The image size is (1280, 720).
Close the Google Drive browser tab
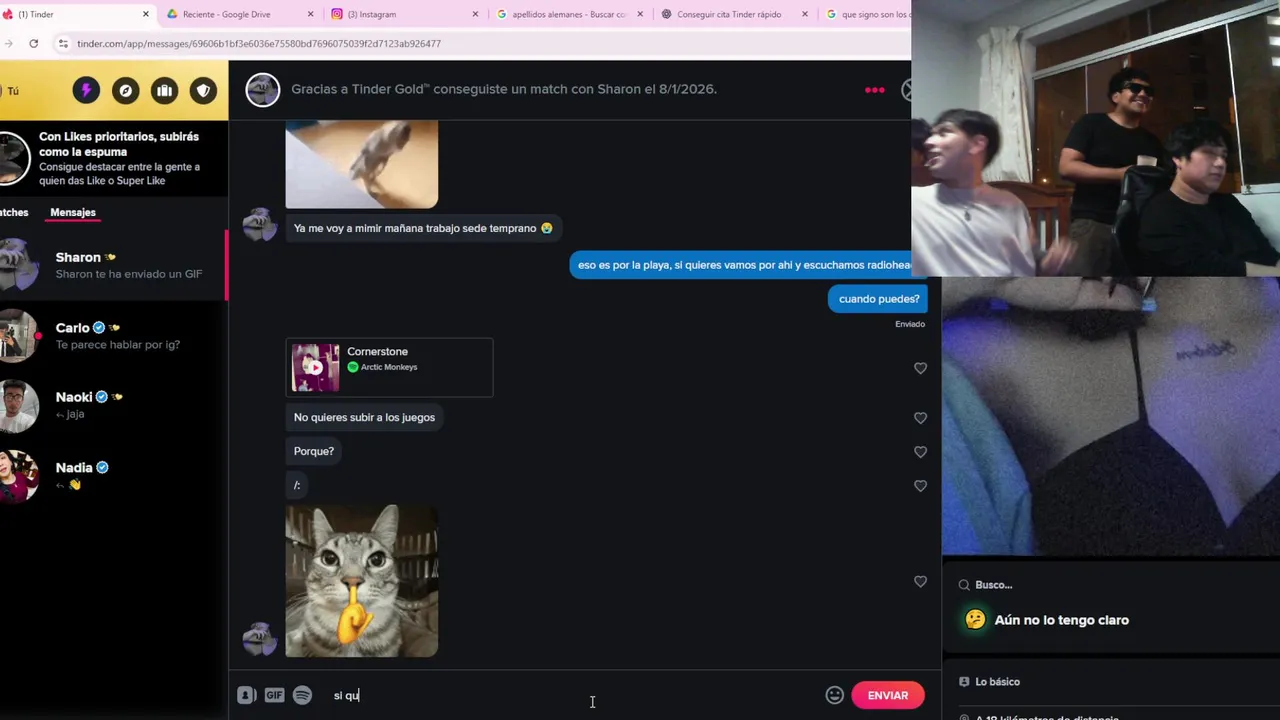pyautogui.click(x=310, y=14)
